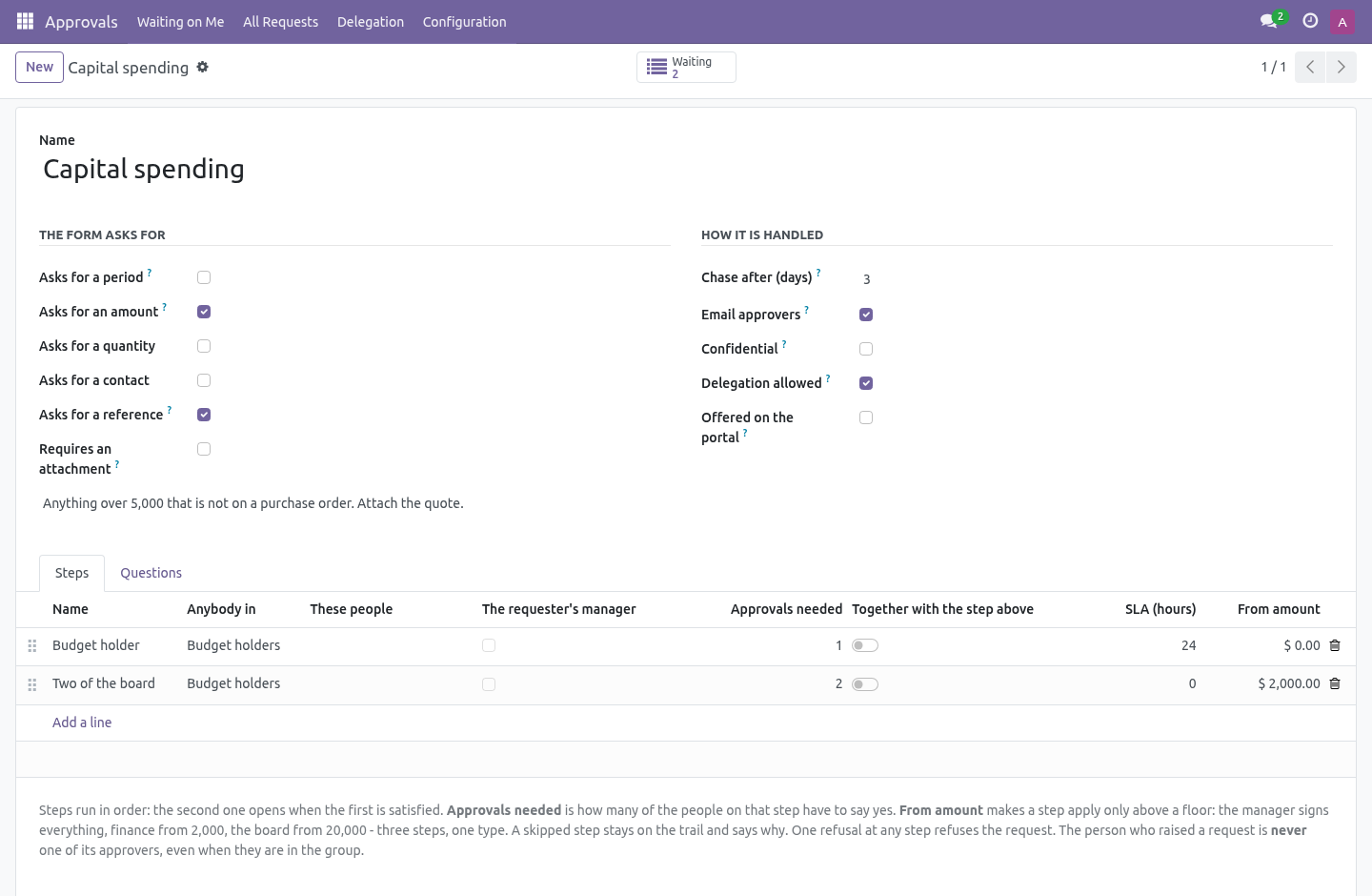
Task: Uncheck Asks for a reference
Action: (x=204, y=415)
